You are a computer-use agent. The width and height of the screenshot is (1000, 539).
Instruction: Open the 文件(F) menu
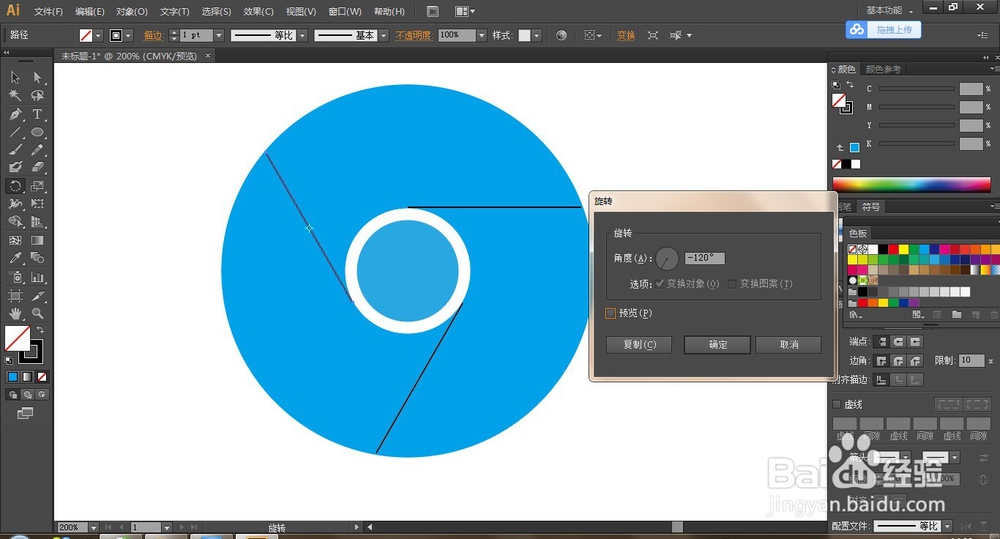pyautogui.click(x=48, y=11)
